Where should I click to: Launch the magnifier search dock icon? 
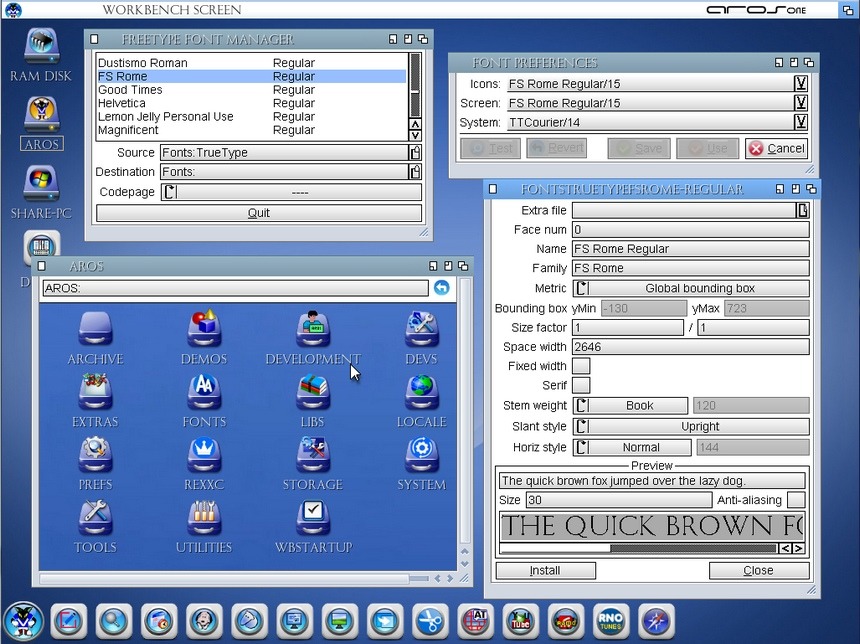tap(114, 622)
